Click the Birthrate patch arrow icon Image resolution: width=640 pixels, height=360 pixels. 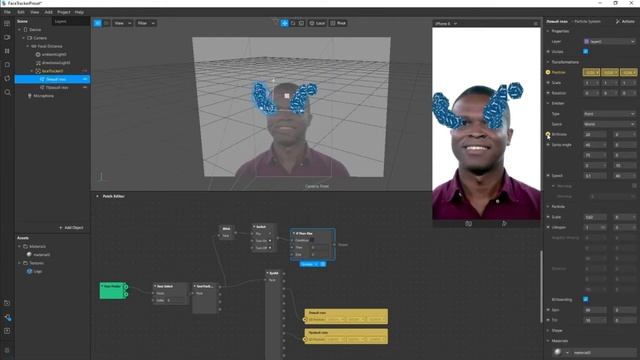click(x=548, y=134)
